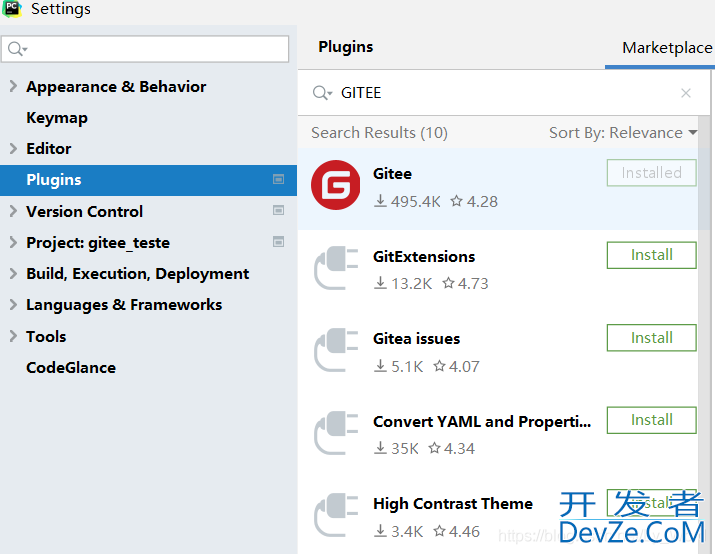Expand the Version Control node

[13, 211]
